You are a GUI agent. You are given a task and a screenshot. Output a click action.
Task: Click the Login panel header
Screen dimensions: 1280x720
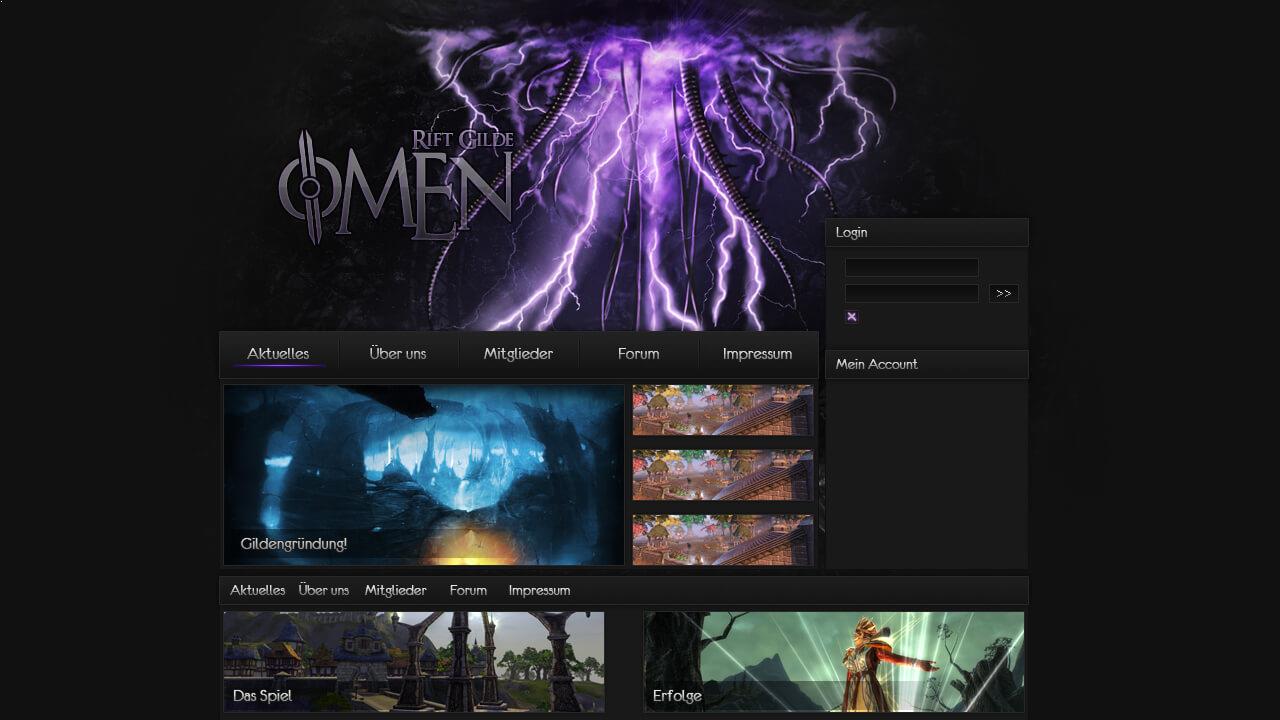pyautogui.click(x=927, y=232)
